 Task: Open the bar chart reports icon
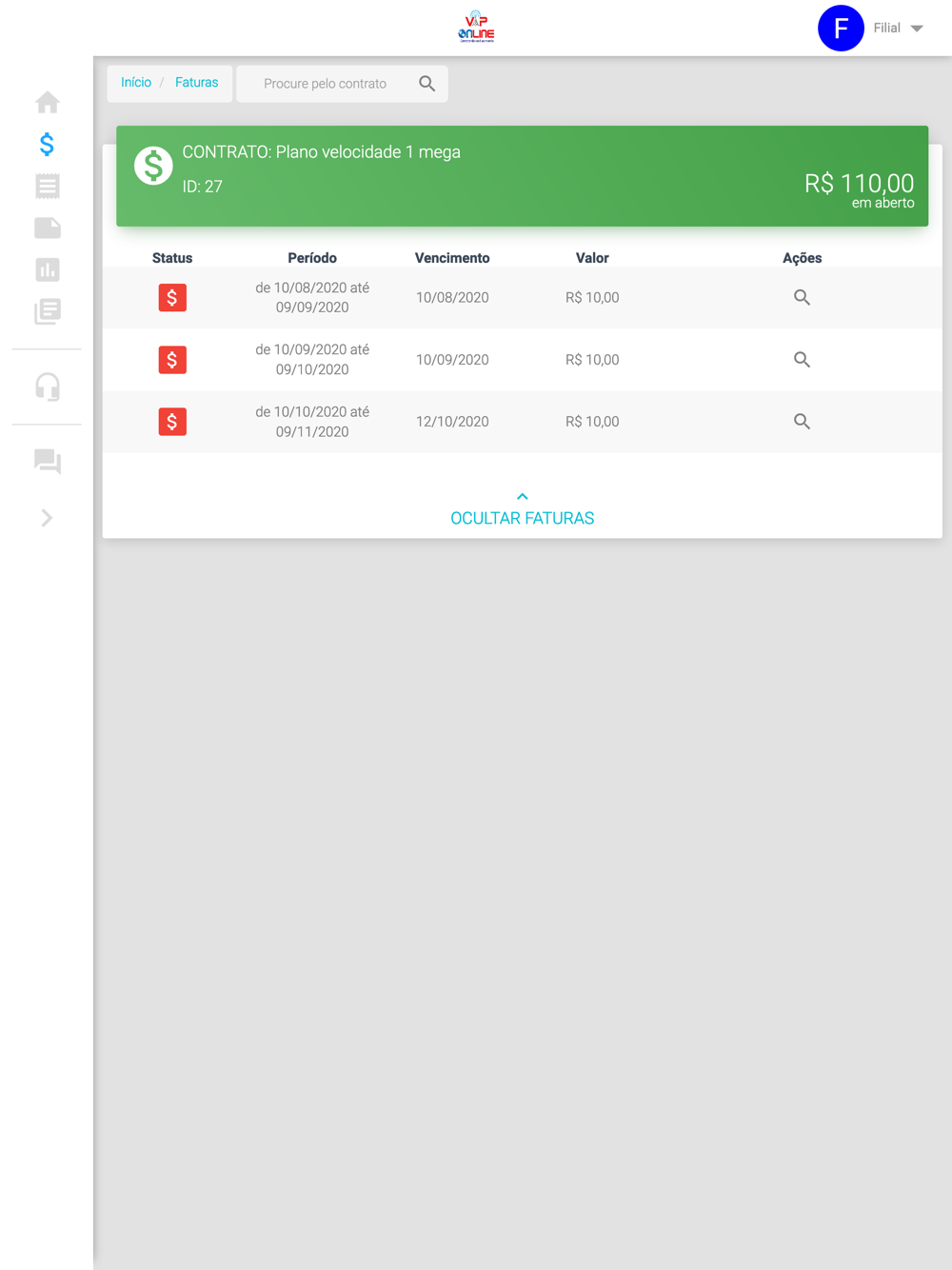(x=47, y=269)
